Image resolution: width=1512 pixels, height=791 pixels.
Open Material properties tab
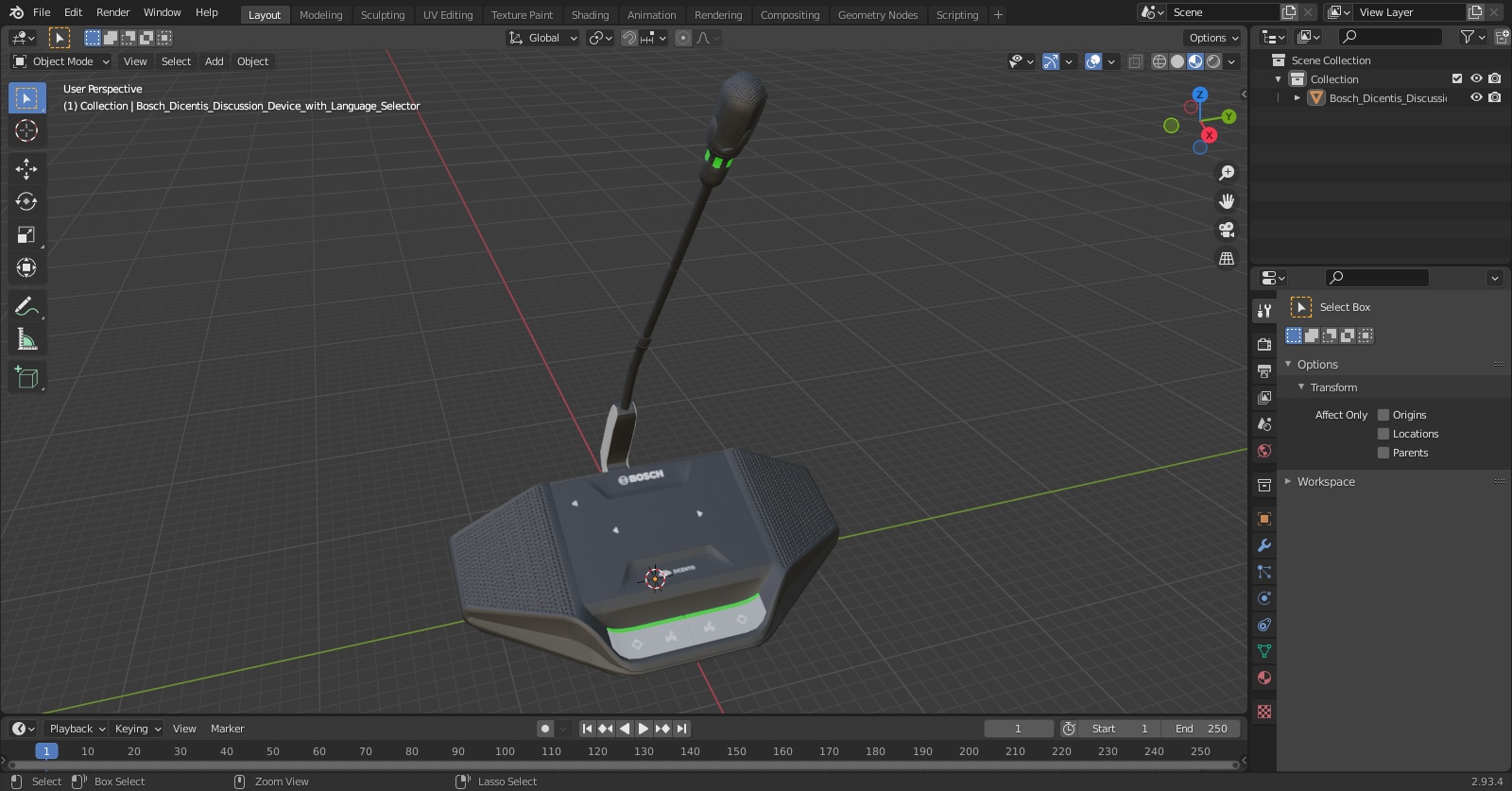pyautogui.click(x=1264, y=678)
